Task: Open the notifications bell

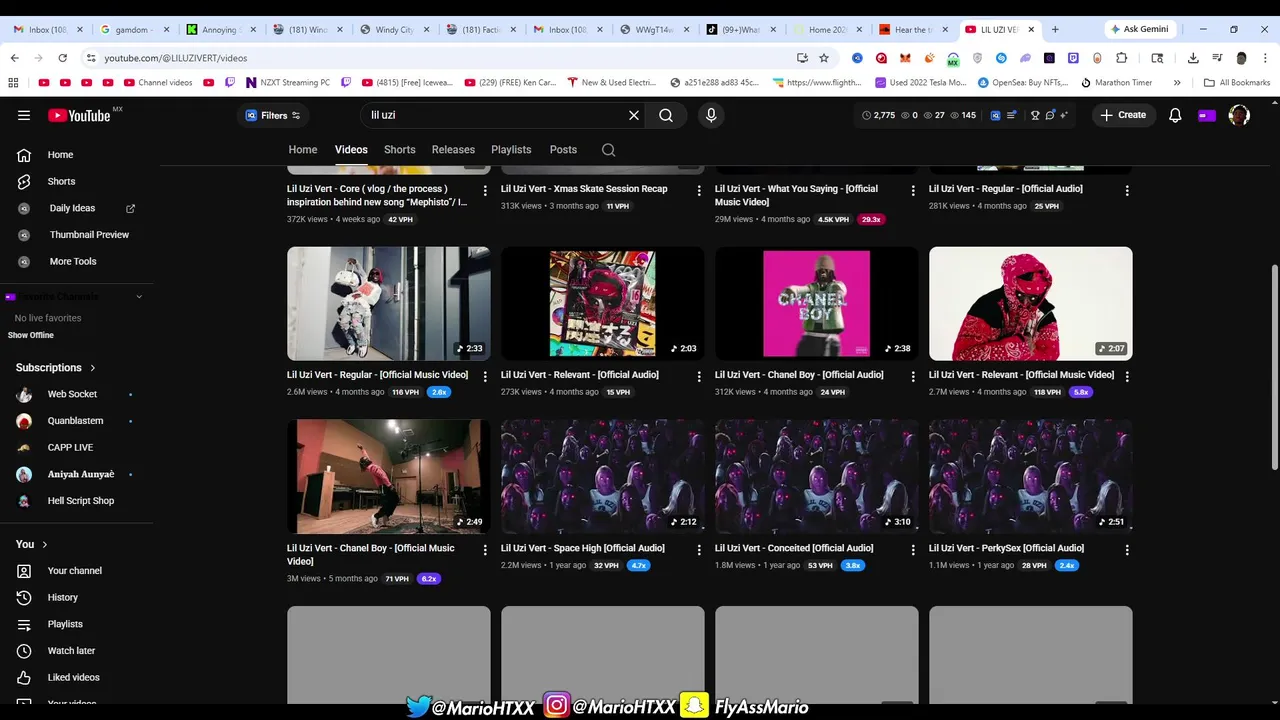Action: click(x=1175, y=115)
